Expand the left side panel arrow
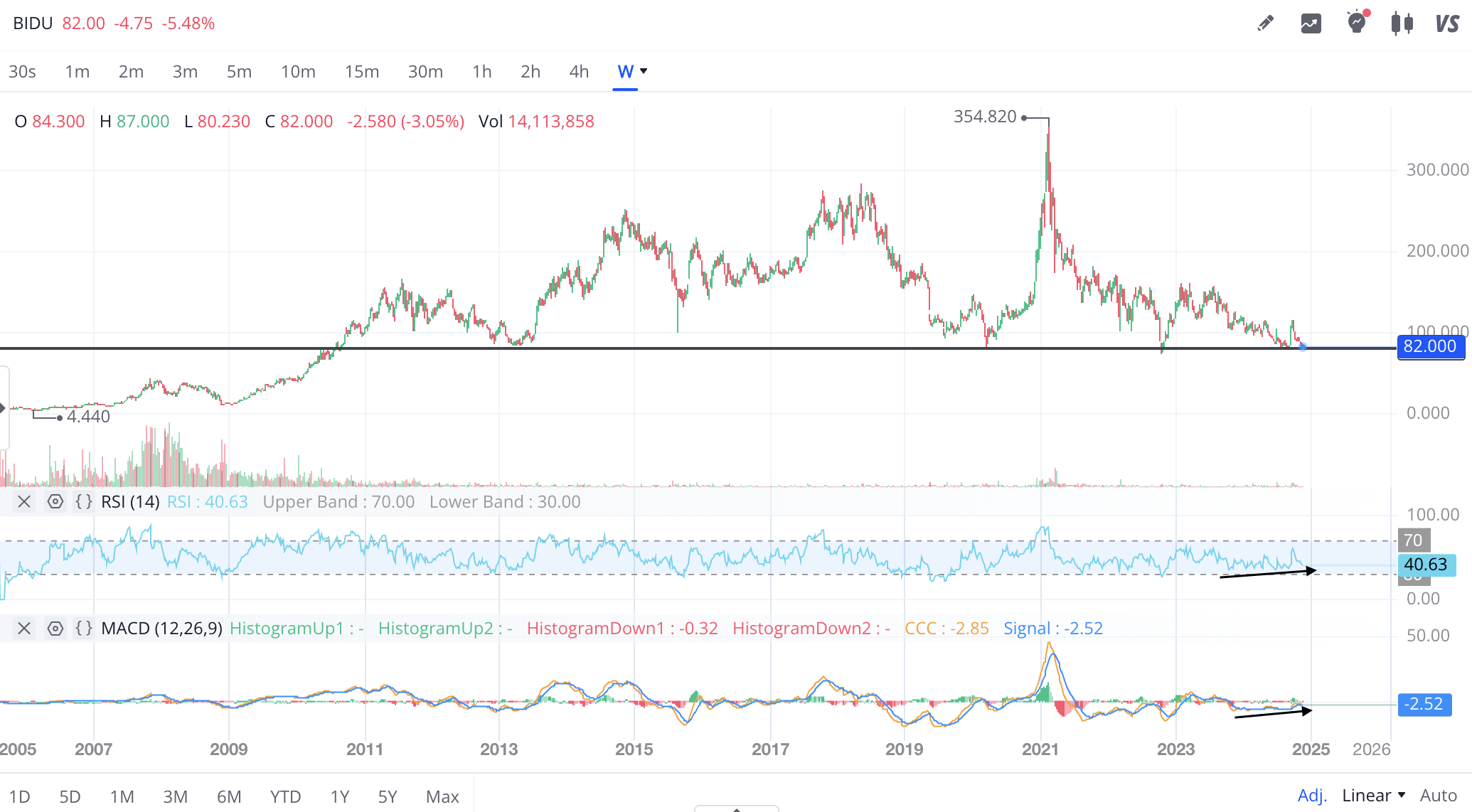The width and height of the screenshot is (1472, 812). pos(4,407)
